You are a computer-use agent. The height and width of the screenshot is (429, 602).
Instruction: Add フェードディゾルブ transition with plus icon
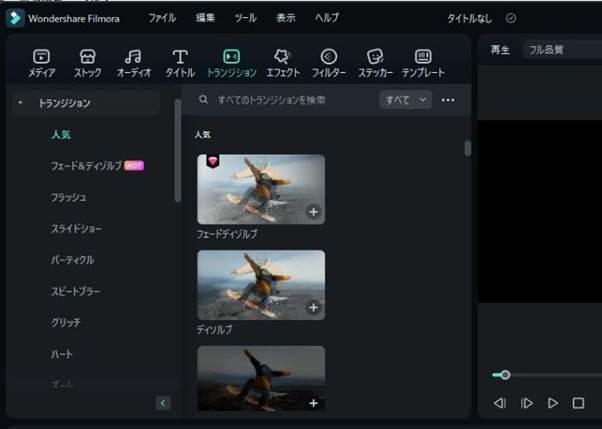coord(313,212)
